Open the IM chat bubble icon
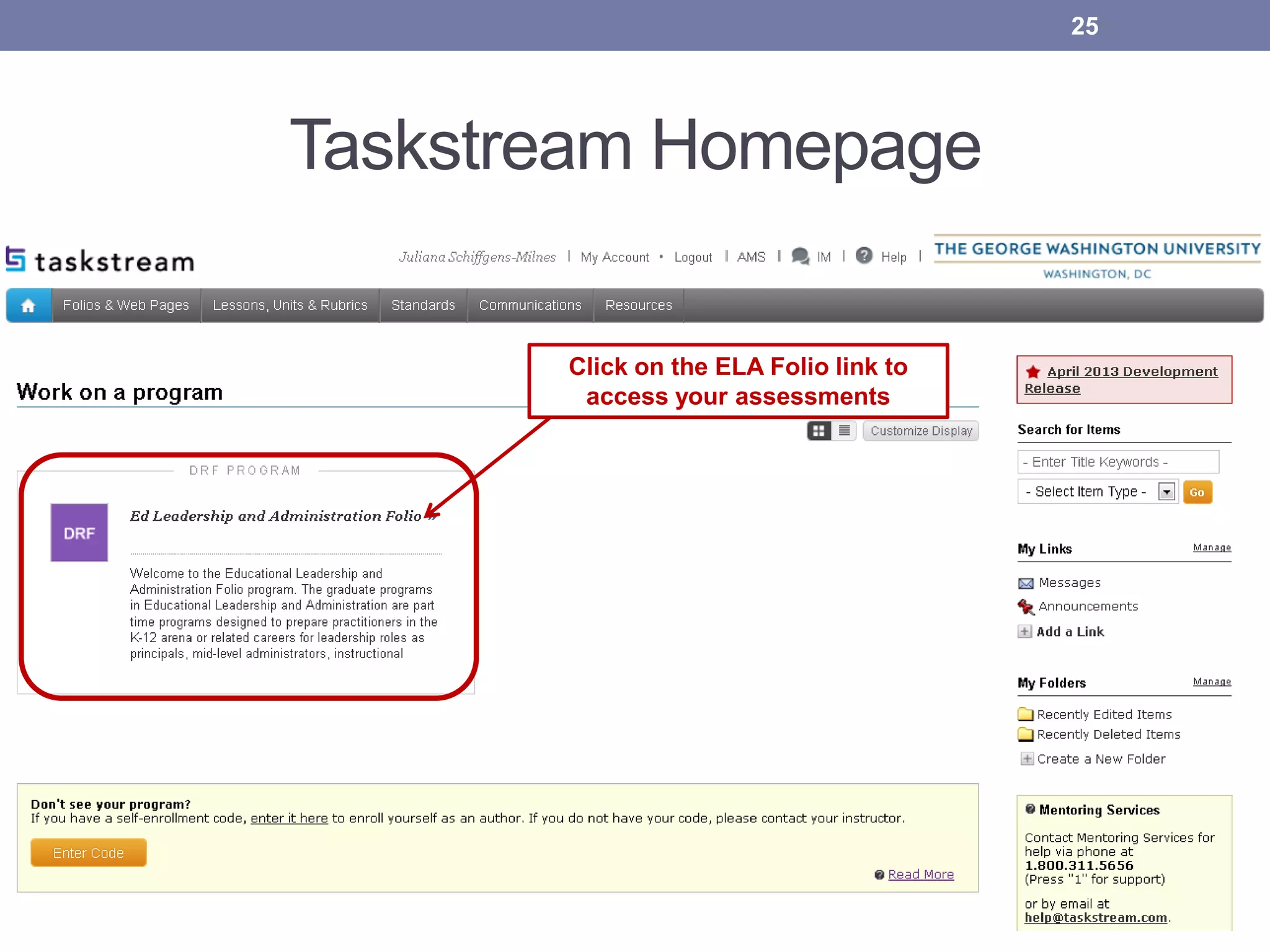 click(801, 256)
